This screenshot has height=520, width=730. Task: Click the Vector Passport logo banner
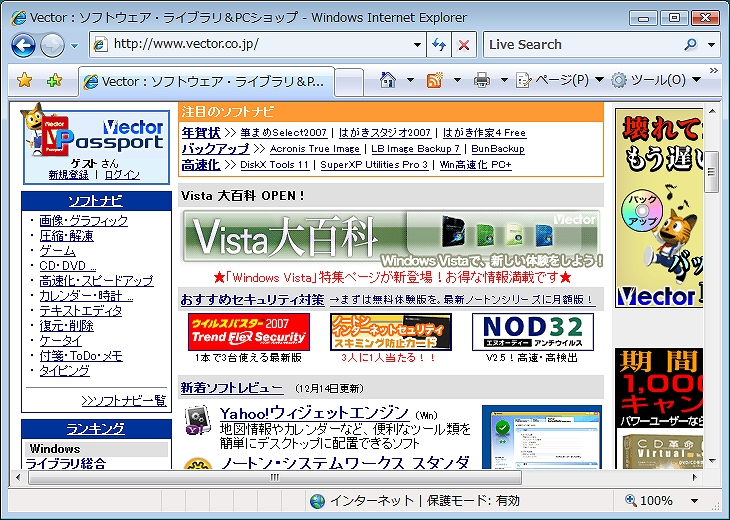tap(97, 133)
